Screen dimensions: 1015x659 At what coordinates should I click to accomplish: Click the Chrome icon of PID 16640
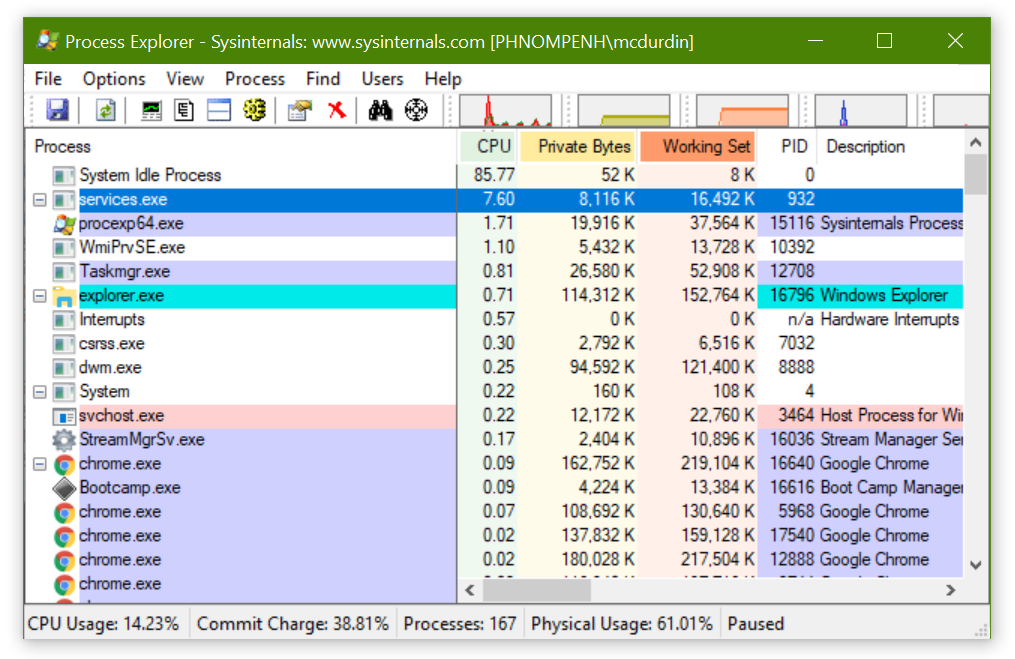(x=64, y=464)
